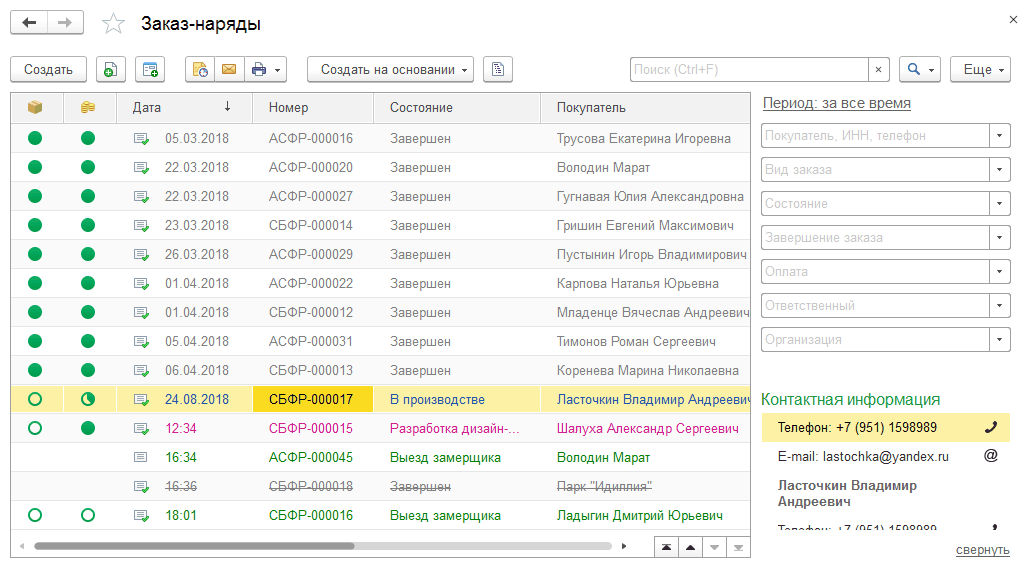The image size is (1029, 566).
Task: Click into the Поиск search field
Action: (749, 69)
